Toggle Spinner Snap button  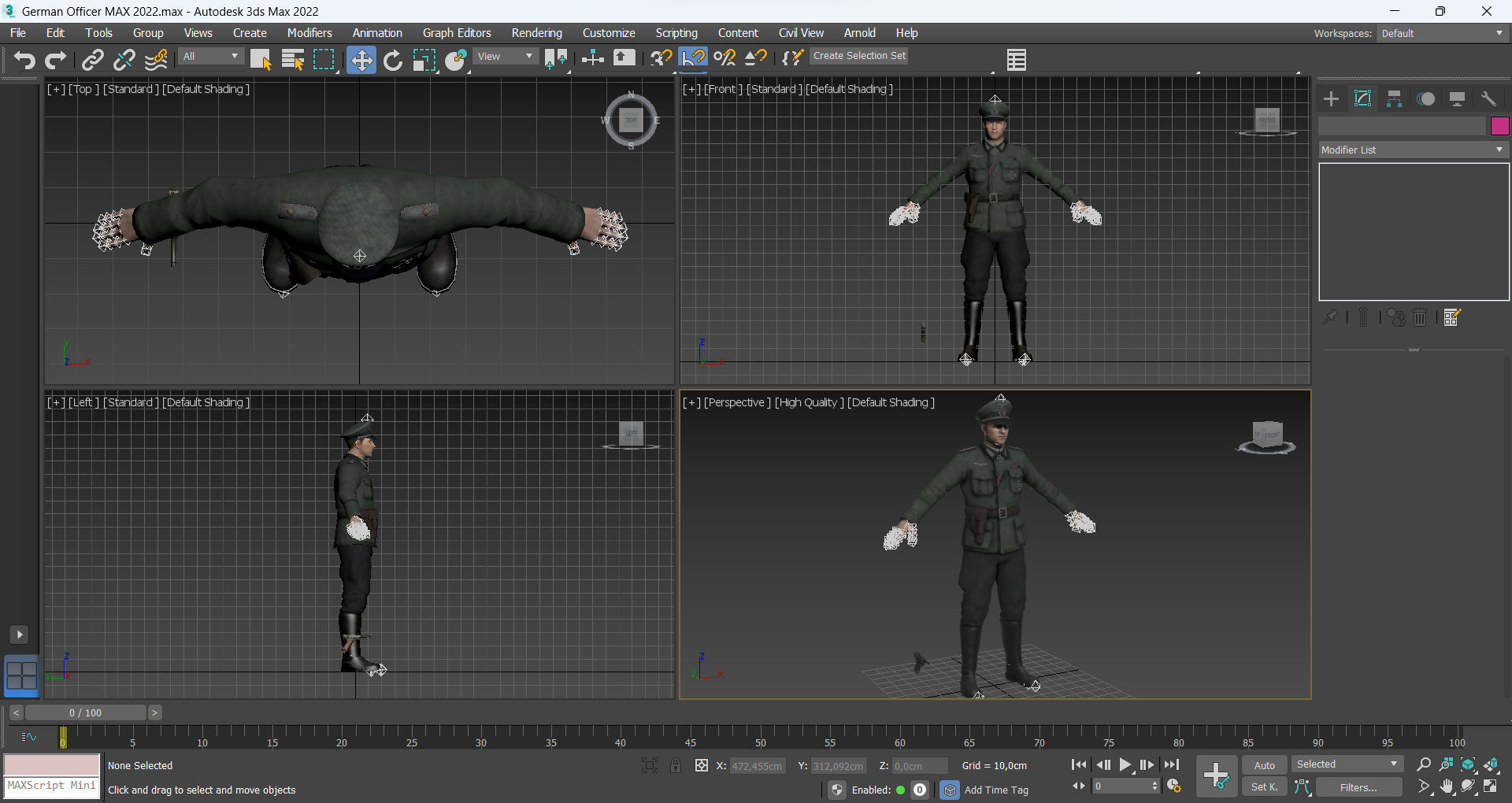[x=756, y=59]
